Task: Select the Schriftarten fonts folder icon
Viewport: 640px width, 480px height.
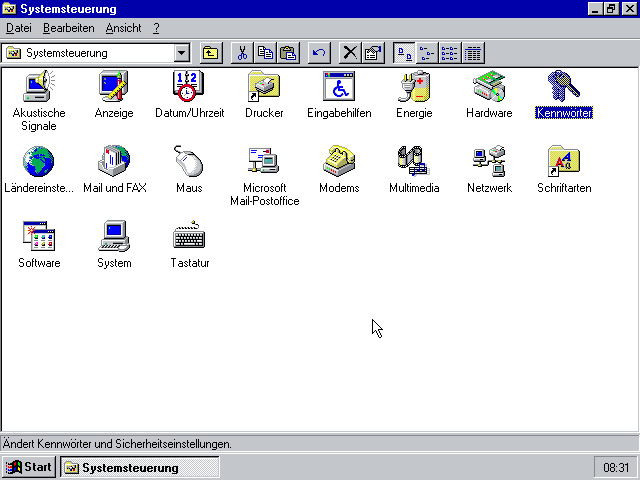Action: (564, 161)
